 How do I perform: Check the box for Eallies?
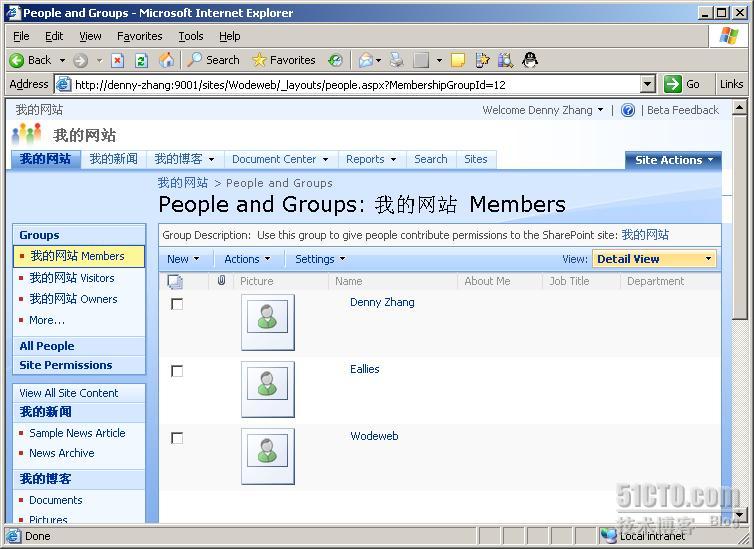click(177, 371)
